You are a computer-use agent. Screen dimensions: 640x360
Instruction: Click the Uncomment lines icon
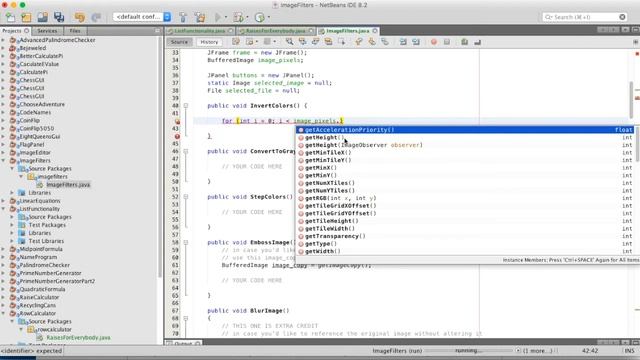478,42
